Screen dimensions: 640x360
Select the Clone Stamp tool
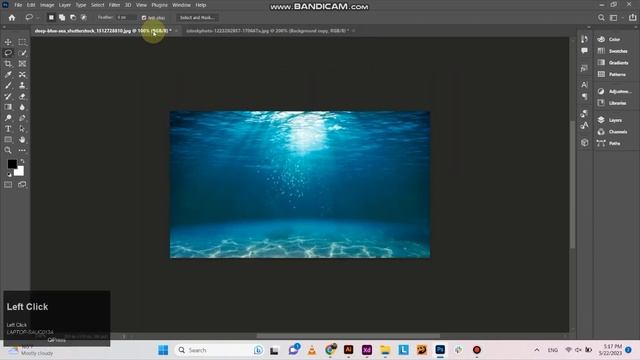point(22,85)
